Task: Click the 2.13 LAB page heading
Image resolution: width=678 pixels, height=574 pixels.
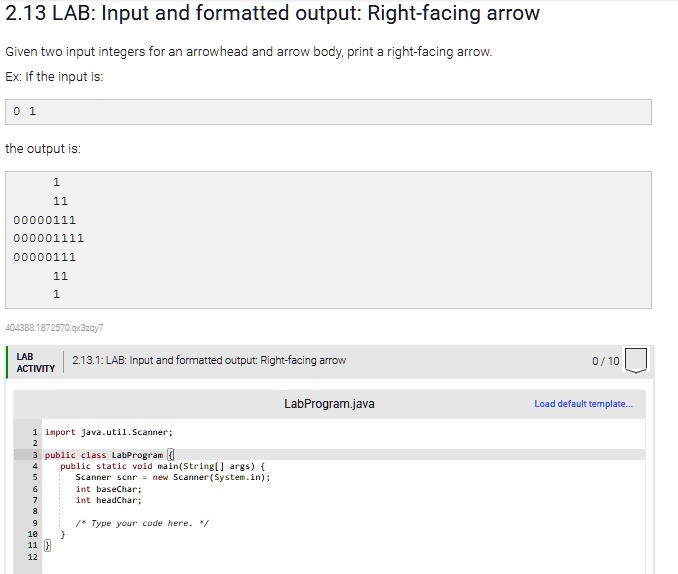Action: (272, 14)
